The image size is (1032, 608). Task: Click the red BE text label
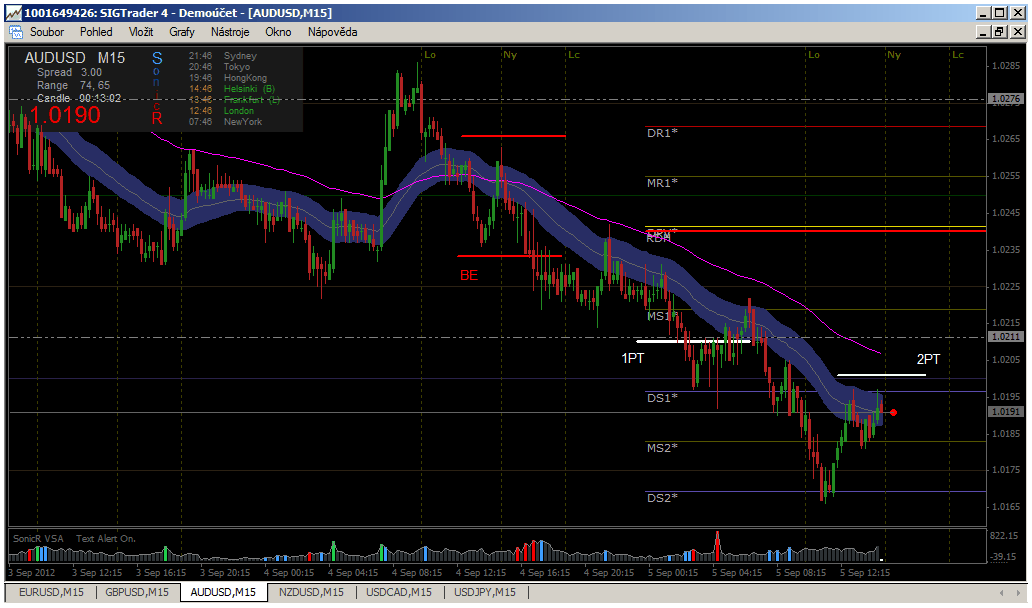(469, 275)
